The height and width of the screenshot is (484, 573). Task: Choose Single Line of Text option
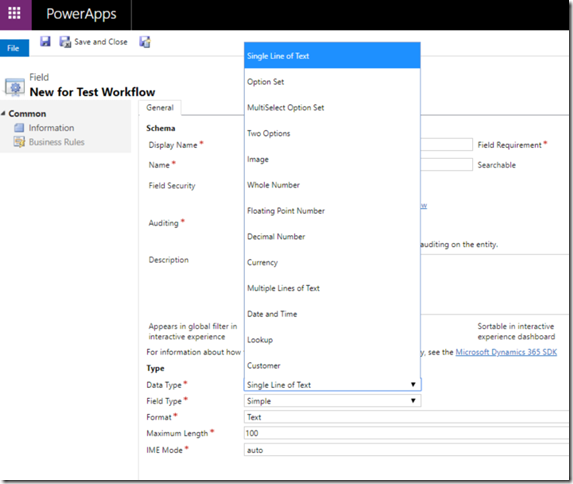[x=332, y=56]
